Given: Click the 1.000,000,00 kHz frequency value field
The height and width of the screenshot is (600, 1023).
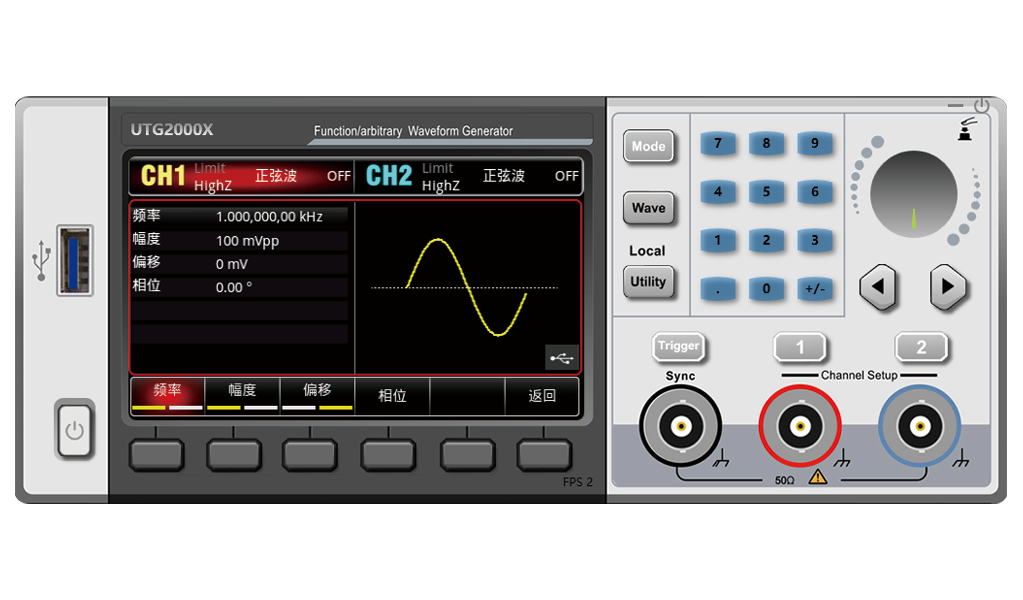Looking at the screenshot, I should (x=269, y=216).
